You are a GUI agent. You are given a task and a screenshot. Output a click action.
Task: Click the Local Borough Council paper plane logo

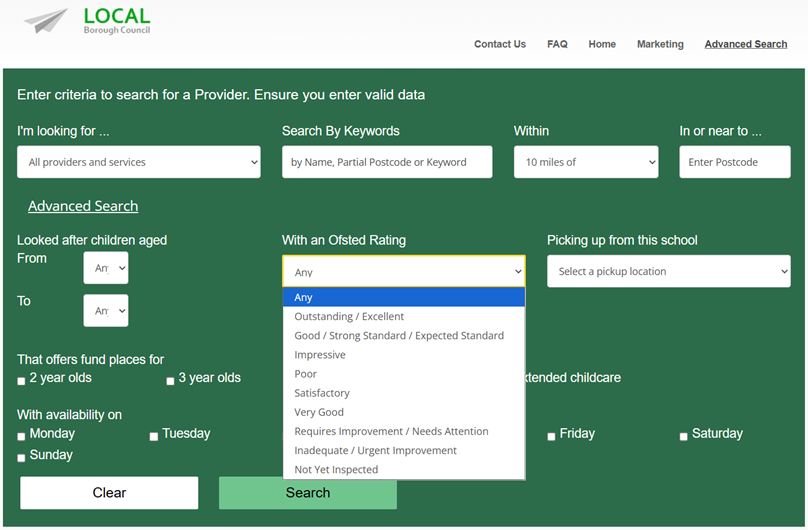coord(47,21)
